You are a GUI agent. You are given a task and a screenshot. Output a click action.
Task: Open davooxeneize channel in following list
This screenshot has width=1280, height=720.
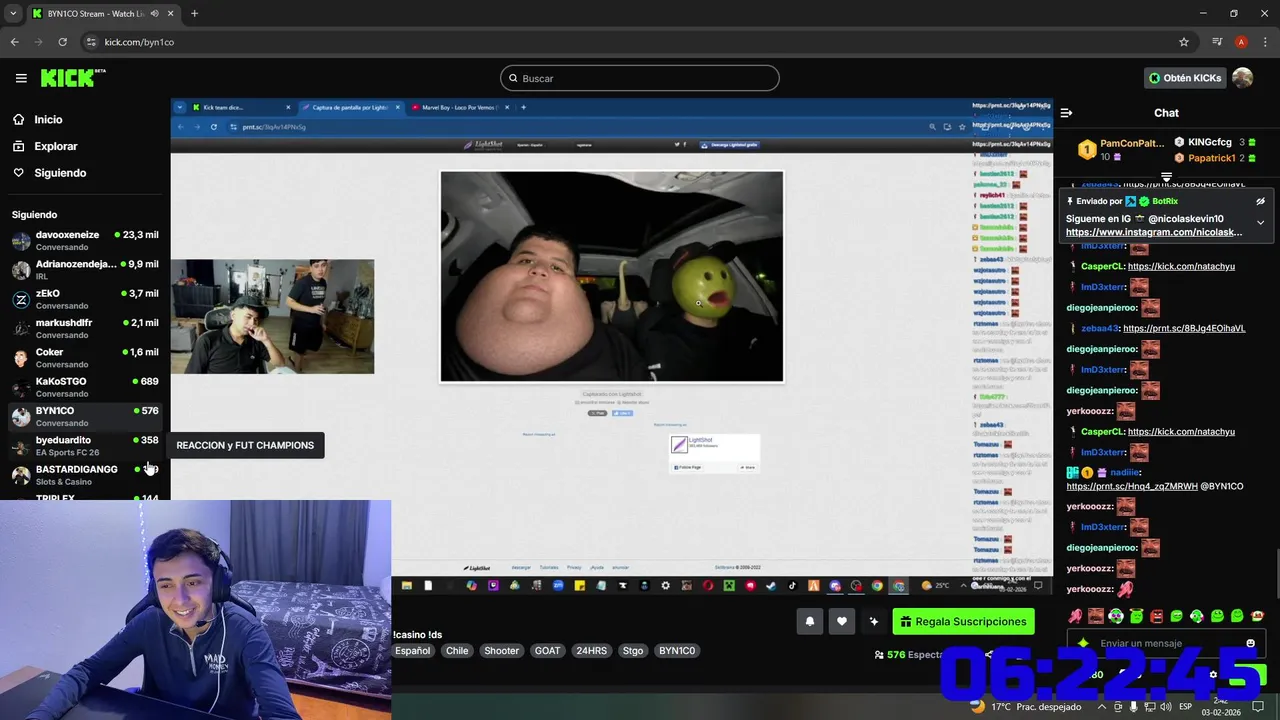pos(85,240)
